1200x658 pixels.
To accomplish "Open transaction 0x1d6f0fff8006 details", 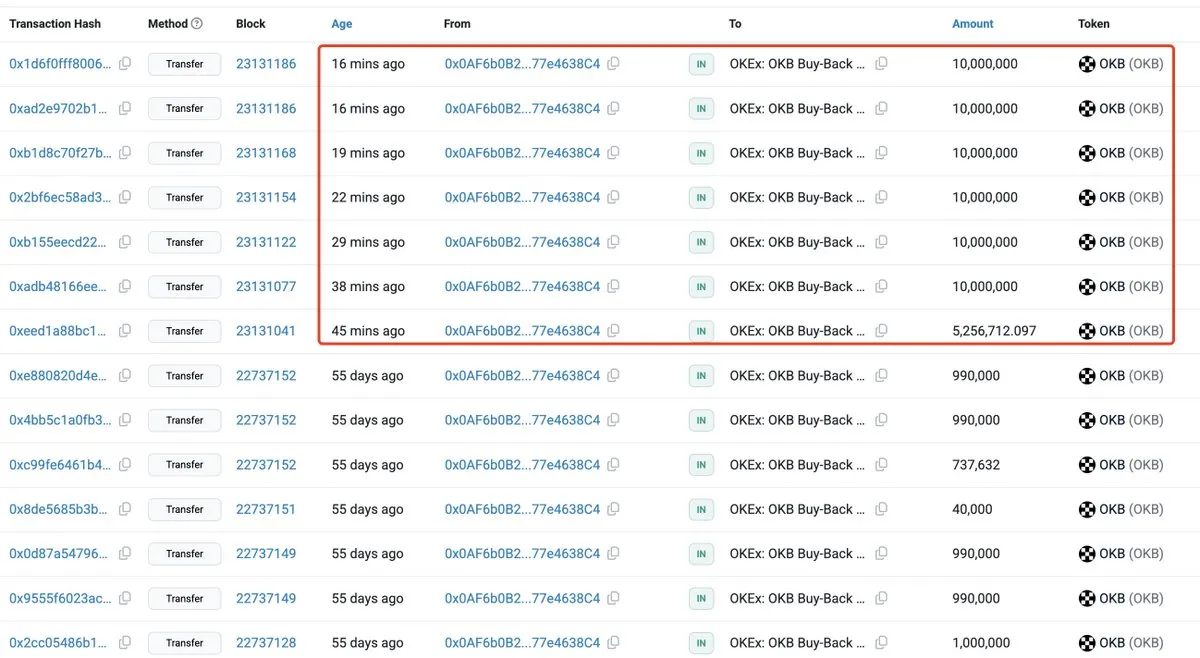I will click(x=61, y=64).
